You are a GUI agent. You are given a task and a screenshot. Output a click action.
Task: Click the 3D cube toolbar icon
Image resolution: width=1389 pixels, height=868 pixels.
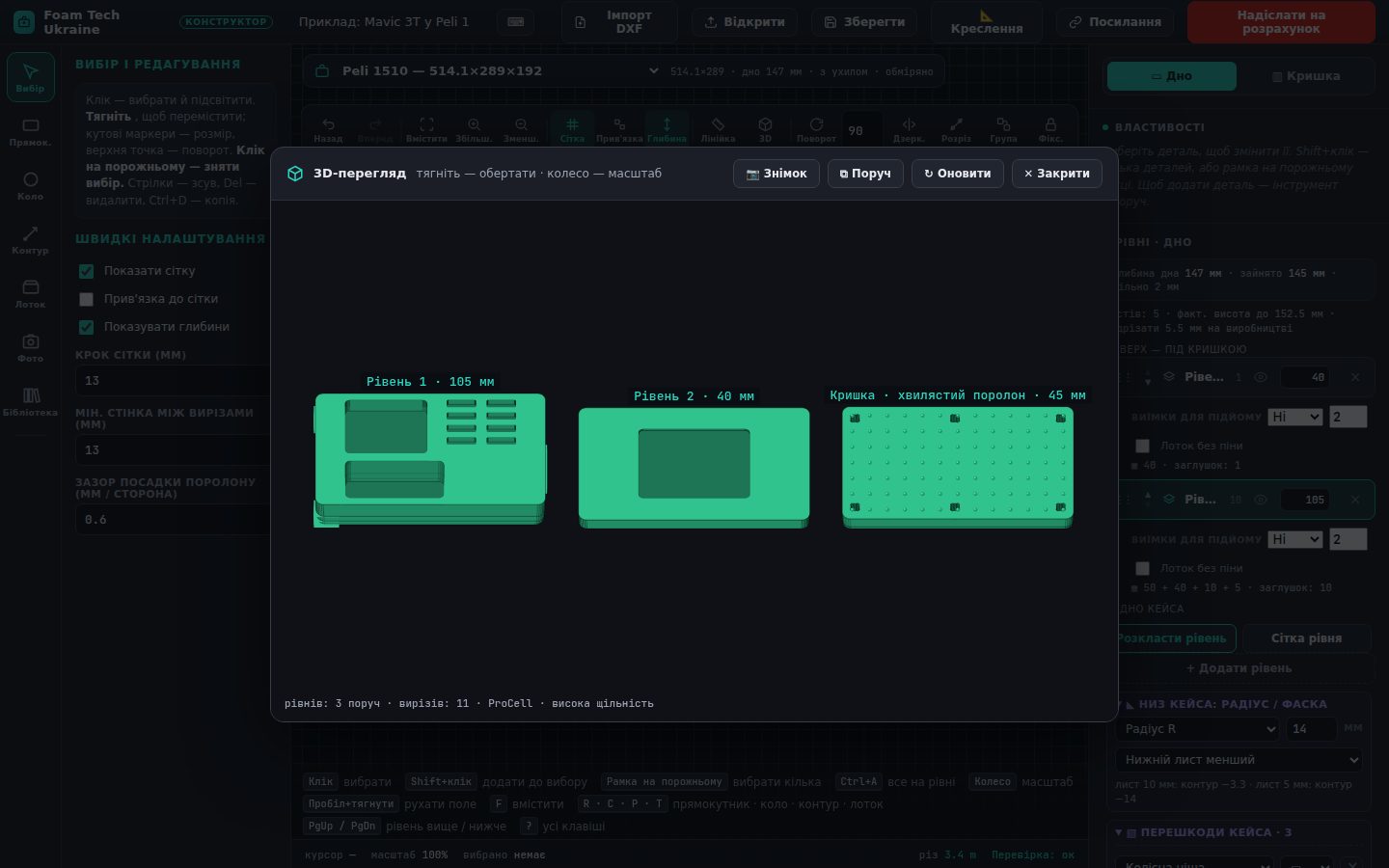765,129
